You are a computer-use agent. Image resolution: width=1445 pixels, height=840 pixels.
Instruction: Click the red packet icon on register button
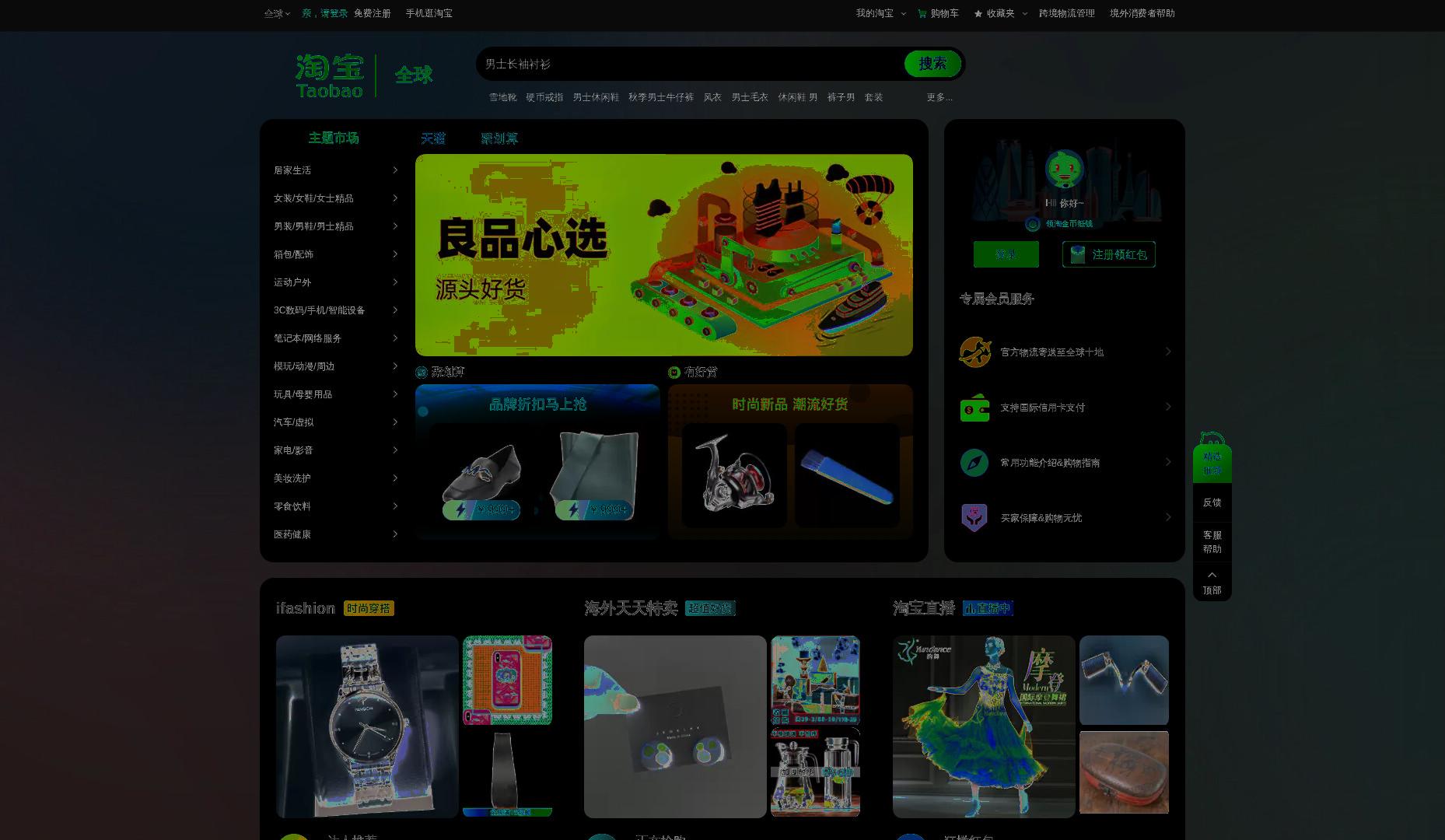1078,254
